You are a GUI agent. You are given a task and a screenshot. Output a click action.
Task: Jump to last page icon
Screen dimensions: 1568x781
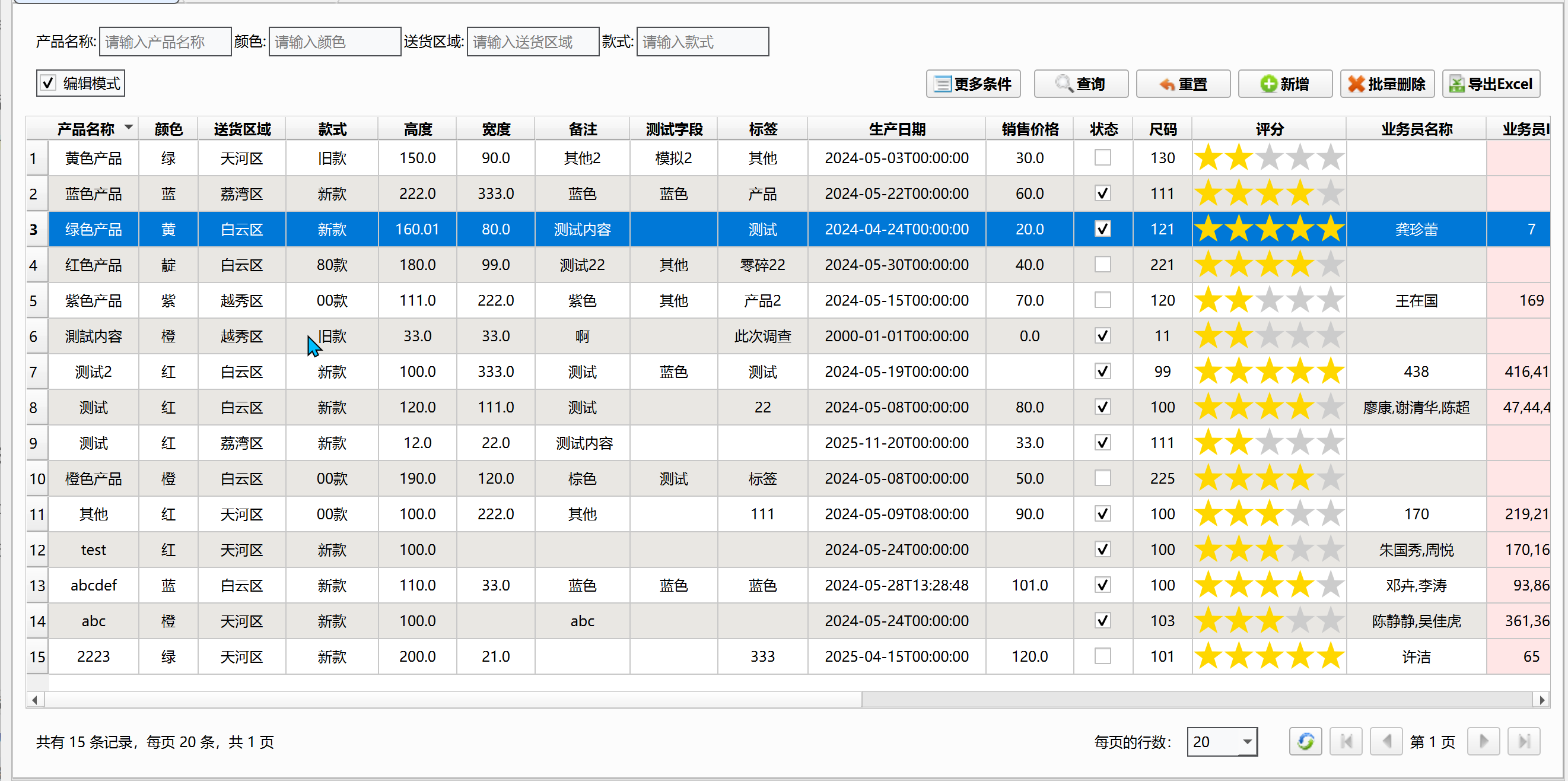click(1524, 741)
